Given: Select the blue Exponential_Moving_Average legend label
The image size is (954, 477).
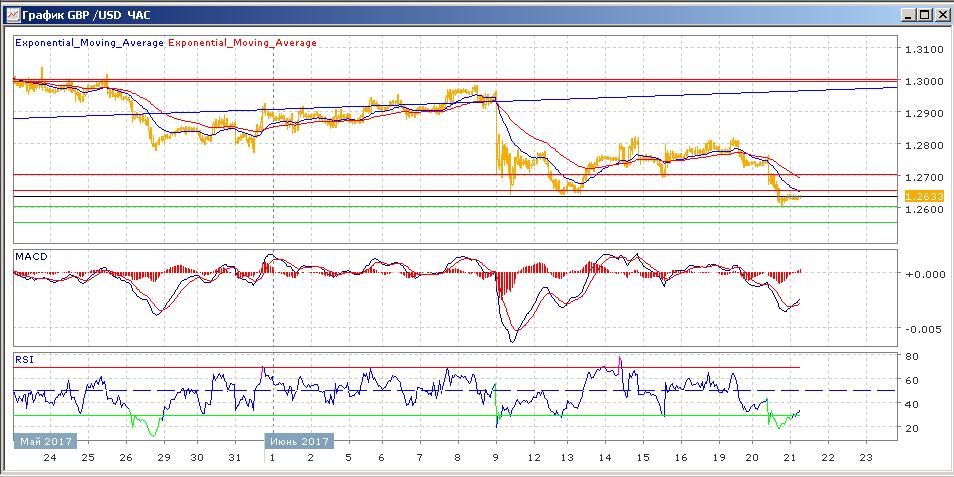Looking at the screenshot, I should [89, 43].
